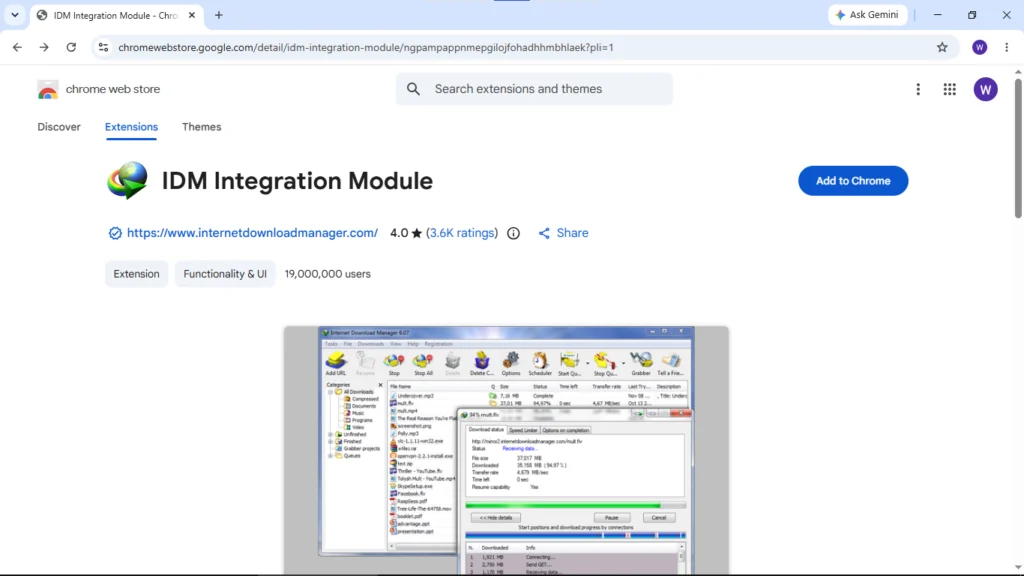Click the ratings info icon
This screenshot has height=576, width=1024.
[513, 233]
